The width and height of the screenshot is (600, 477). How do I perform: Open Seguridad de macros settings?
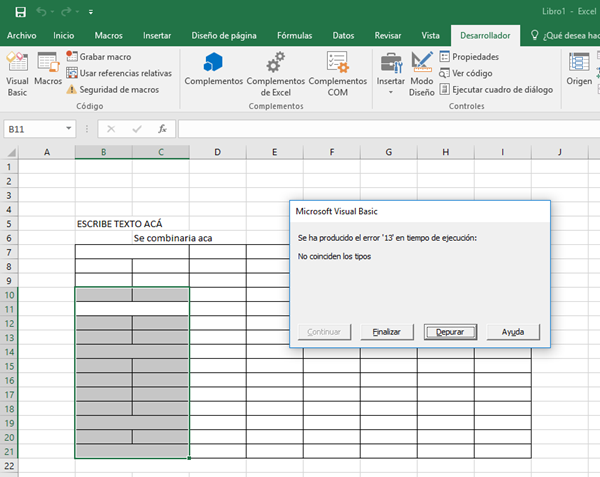pos(111,89)
